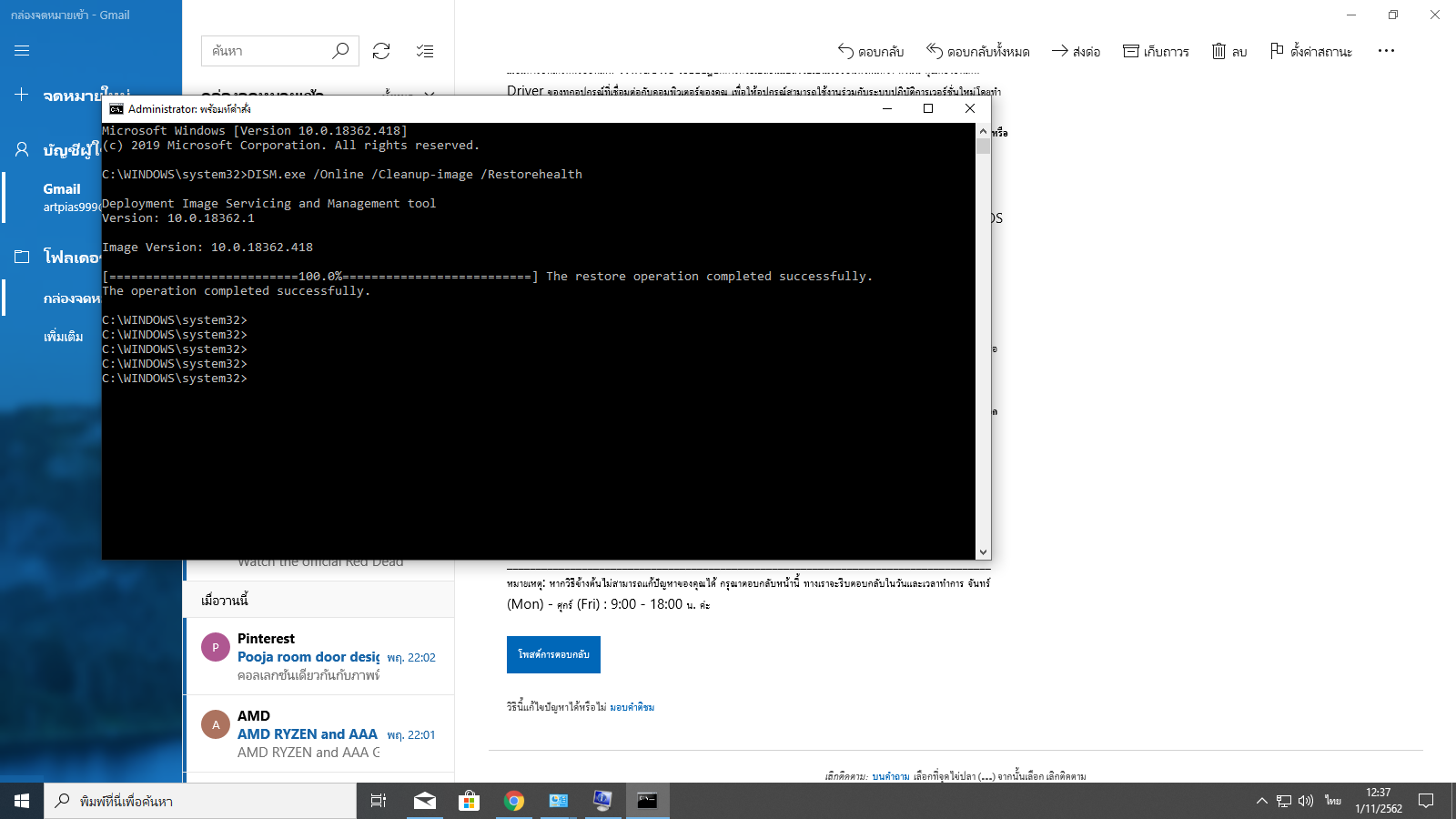The image size is (1456, 819).
Task: Open Google Chrome from taskbar
Action: (514, 801)
